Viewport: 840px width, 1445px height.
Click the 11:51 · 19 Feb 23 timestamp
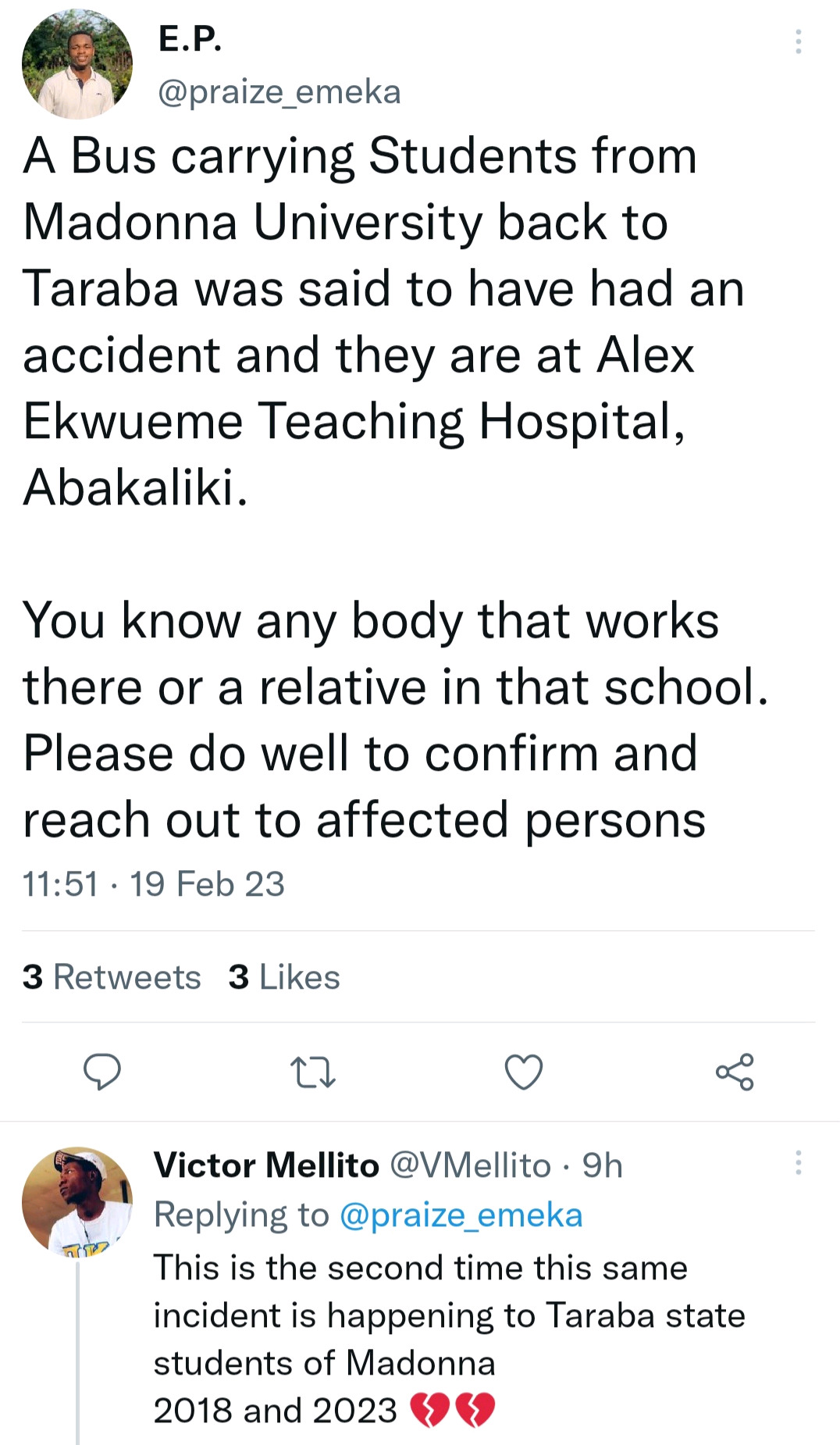154,884
